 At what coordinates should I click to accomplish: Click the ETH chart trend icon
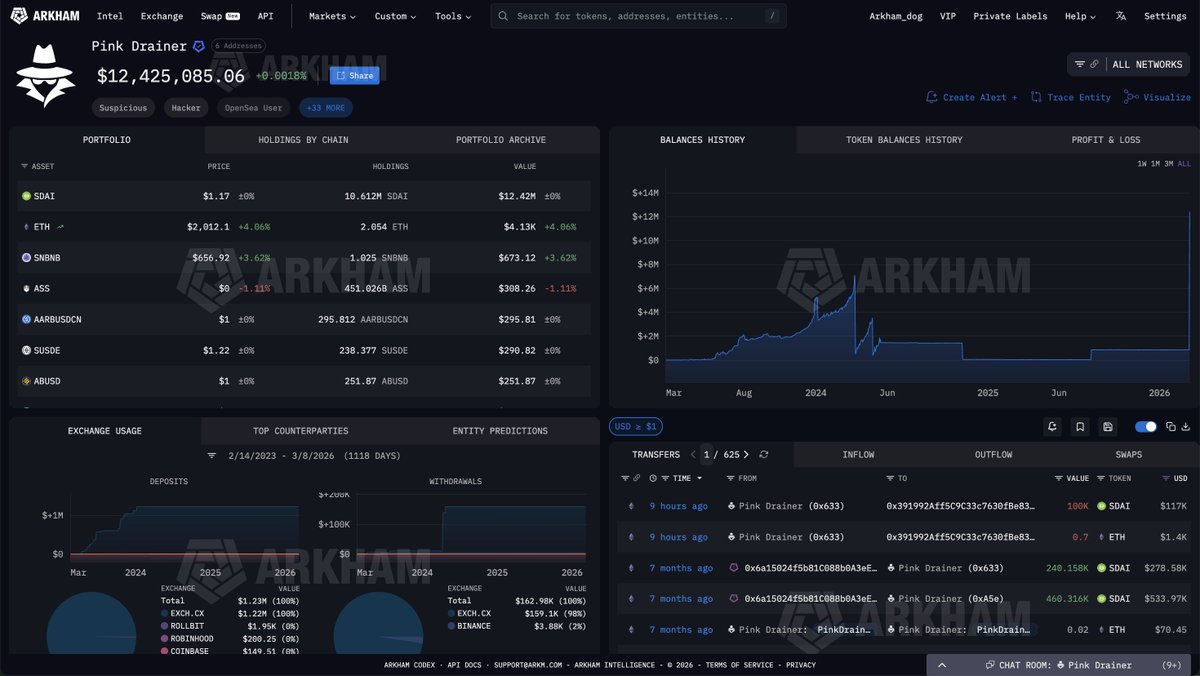click(59, 227)
